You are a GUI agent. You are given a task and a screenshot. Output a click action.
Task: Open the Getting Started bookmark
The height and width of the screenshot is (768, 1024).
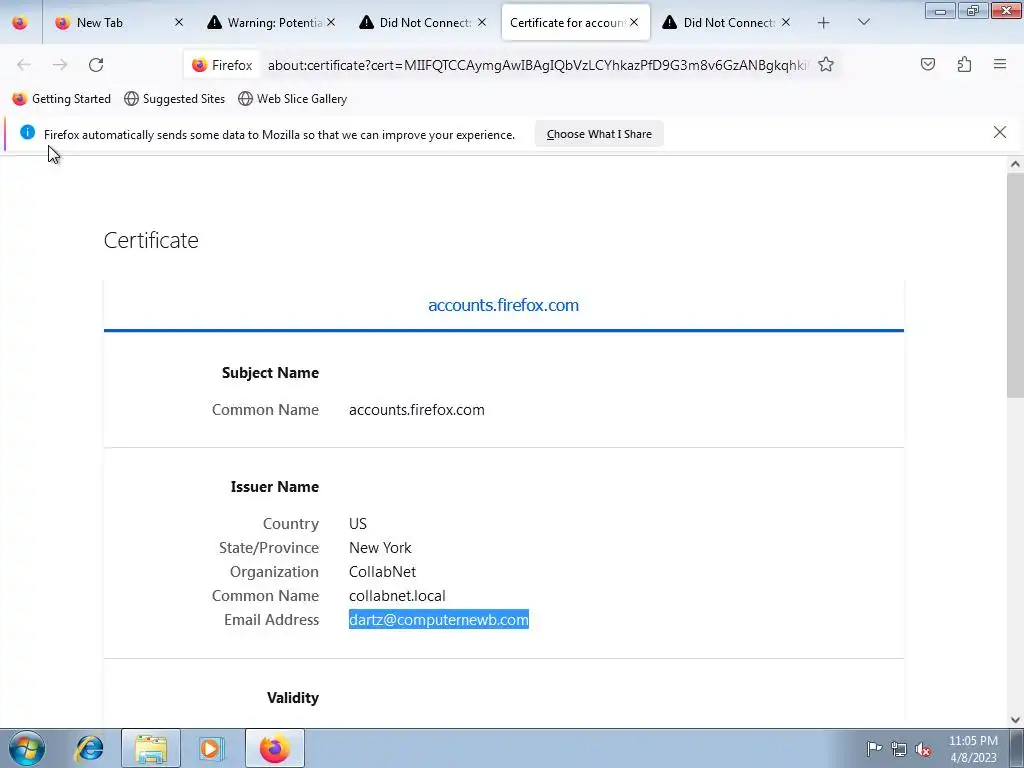(62, 99)
